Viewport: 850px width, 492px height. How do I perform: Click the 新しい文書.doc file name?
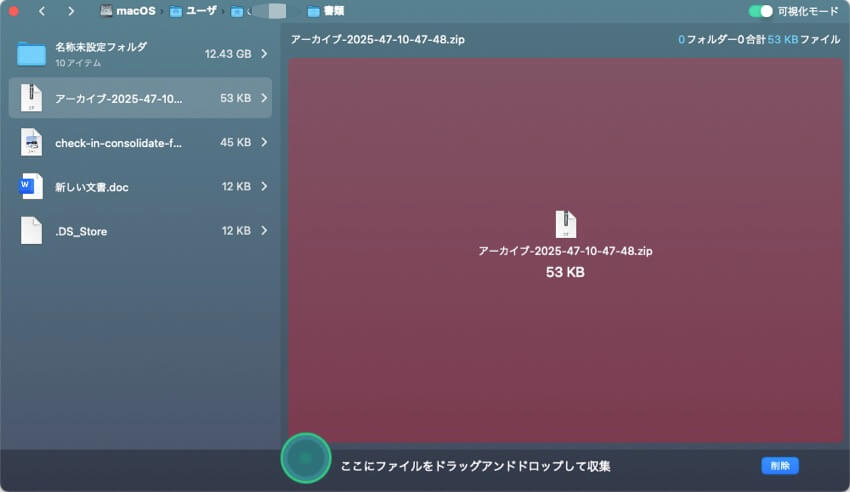click(x=92, y=187)
